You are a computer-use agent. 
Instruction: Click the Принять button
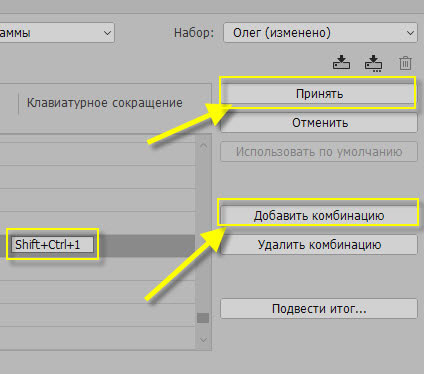click(x=319, y=94)
